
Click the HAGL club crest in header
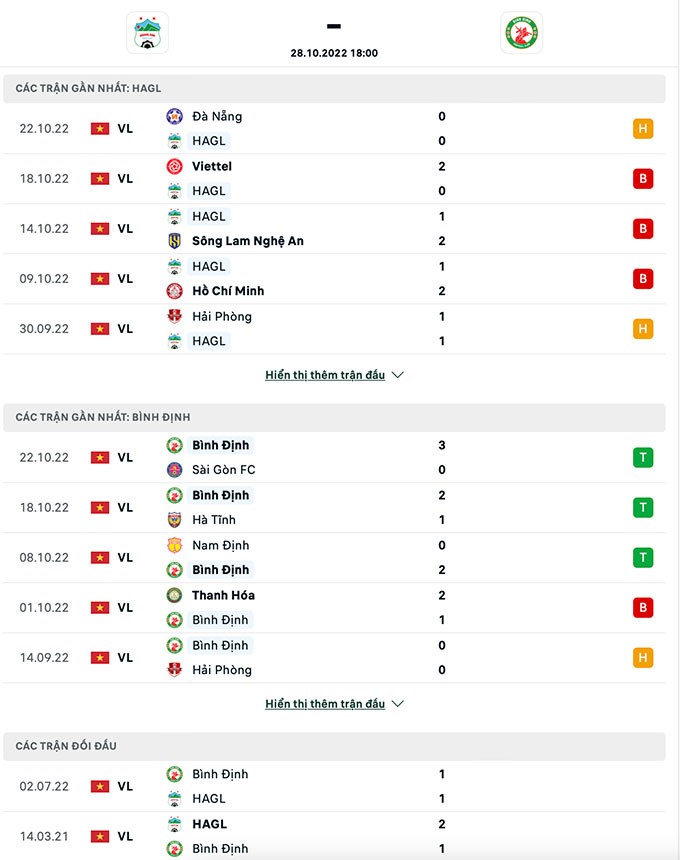[147, 33]
